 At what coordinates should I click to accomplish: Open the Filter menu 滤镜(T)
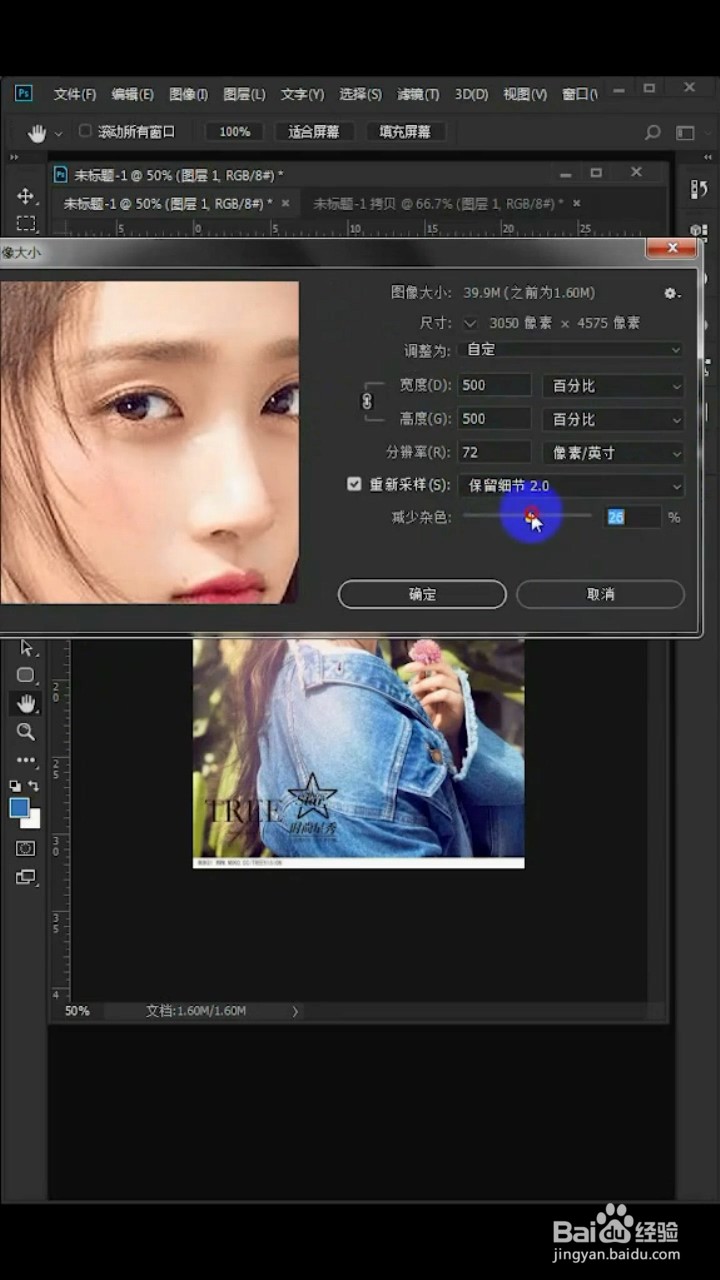[x=418, y=94]
